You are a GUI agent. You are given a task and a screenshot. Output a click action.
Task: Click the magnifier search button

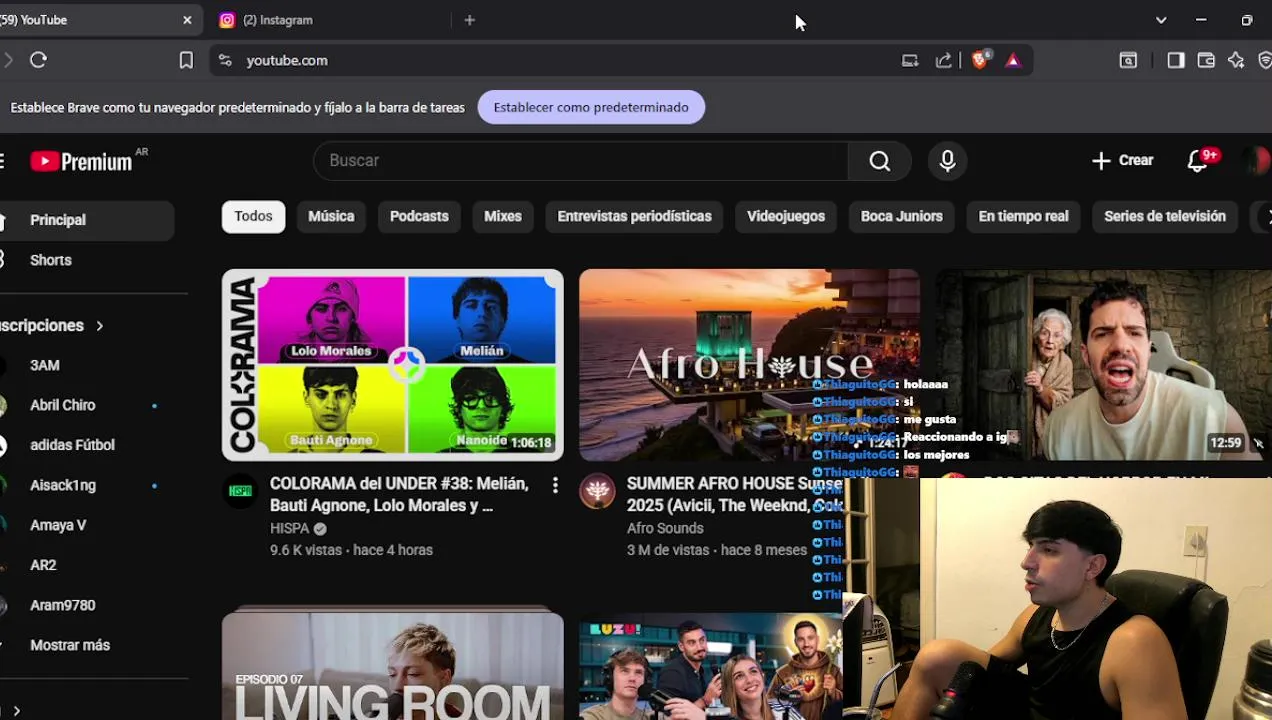click(879, 161)
